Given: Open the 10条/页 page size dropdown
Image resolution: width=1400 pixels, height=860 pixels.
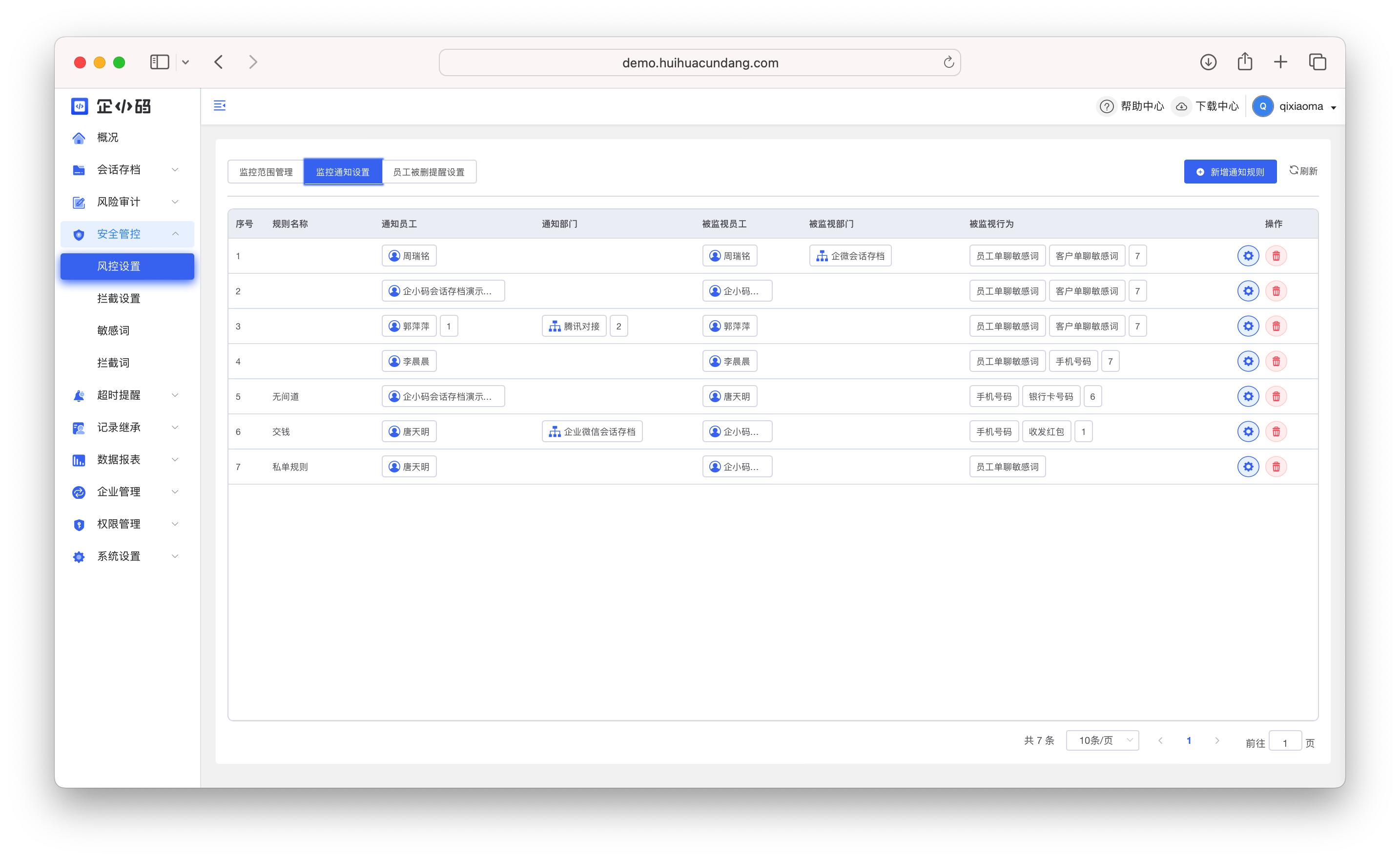Looking at the screenshot, I should 1102,740.
